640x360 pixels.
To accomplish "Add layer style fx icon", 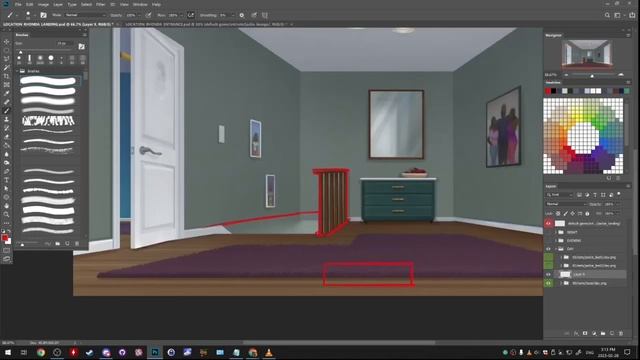I will point(576,333).
